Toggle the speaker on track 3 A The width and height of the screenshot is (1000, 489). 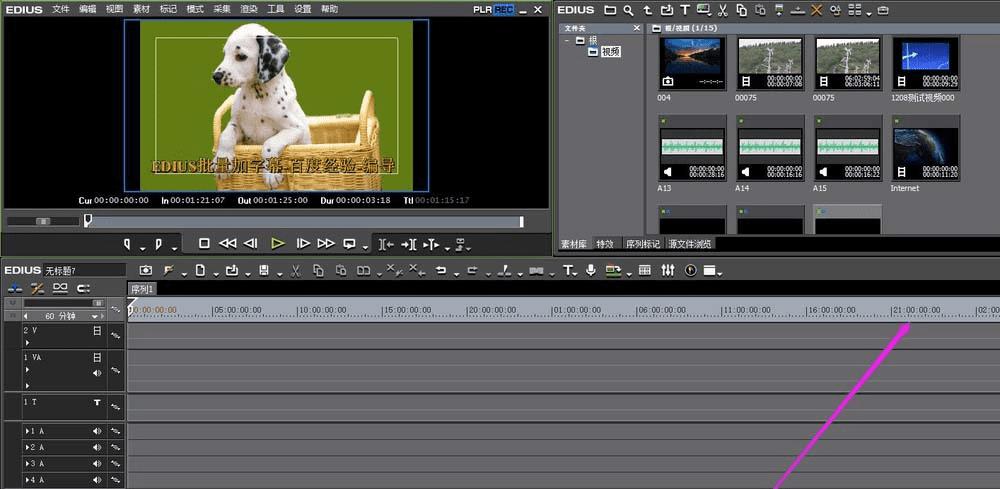coord(97,464)
